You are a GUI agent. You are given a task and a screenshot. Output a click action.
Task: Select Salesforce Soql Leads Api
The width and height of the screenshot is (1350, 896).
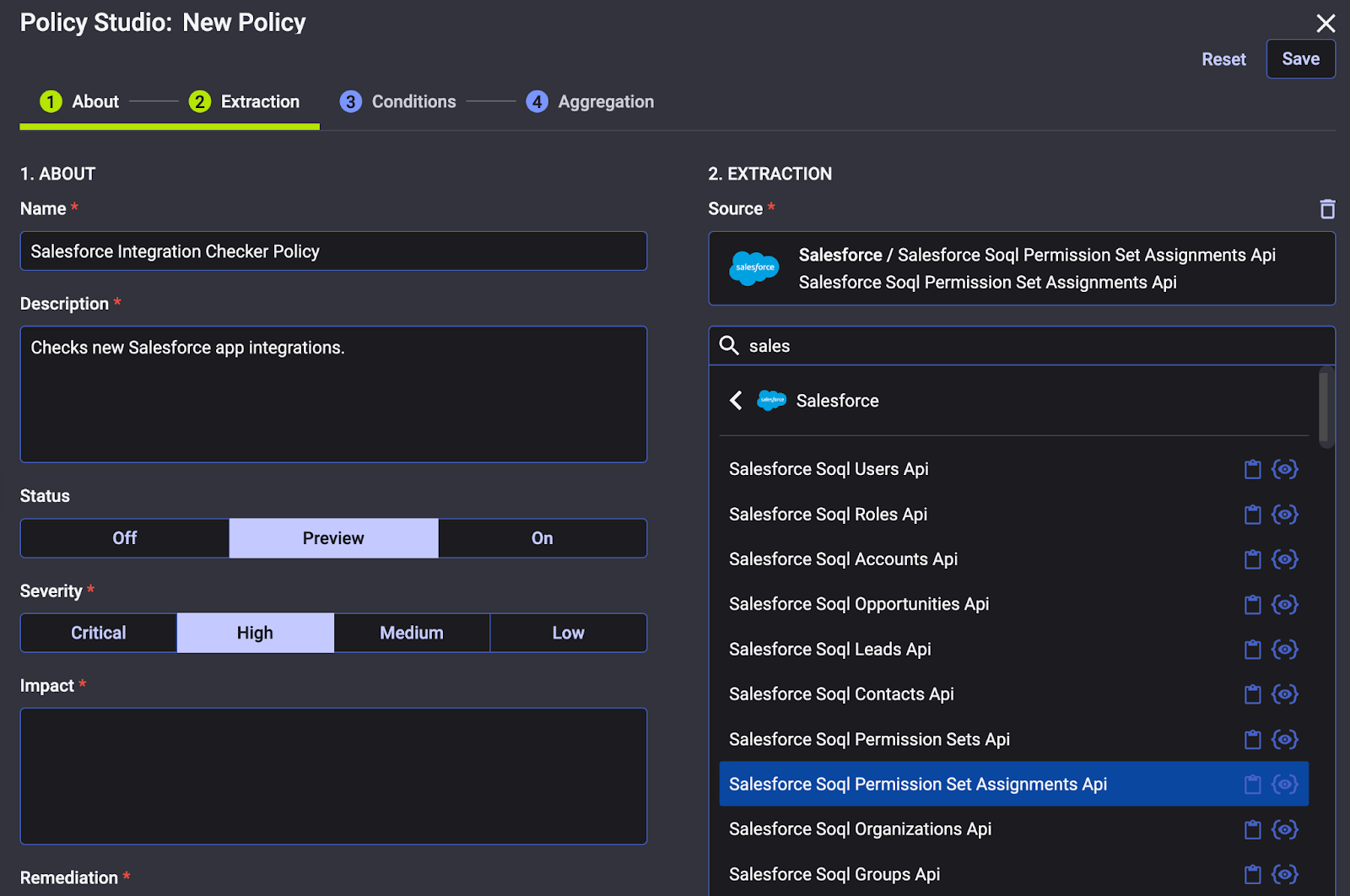[1013, 649]
